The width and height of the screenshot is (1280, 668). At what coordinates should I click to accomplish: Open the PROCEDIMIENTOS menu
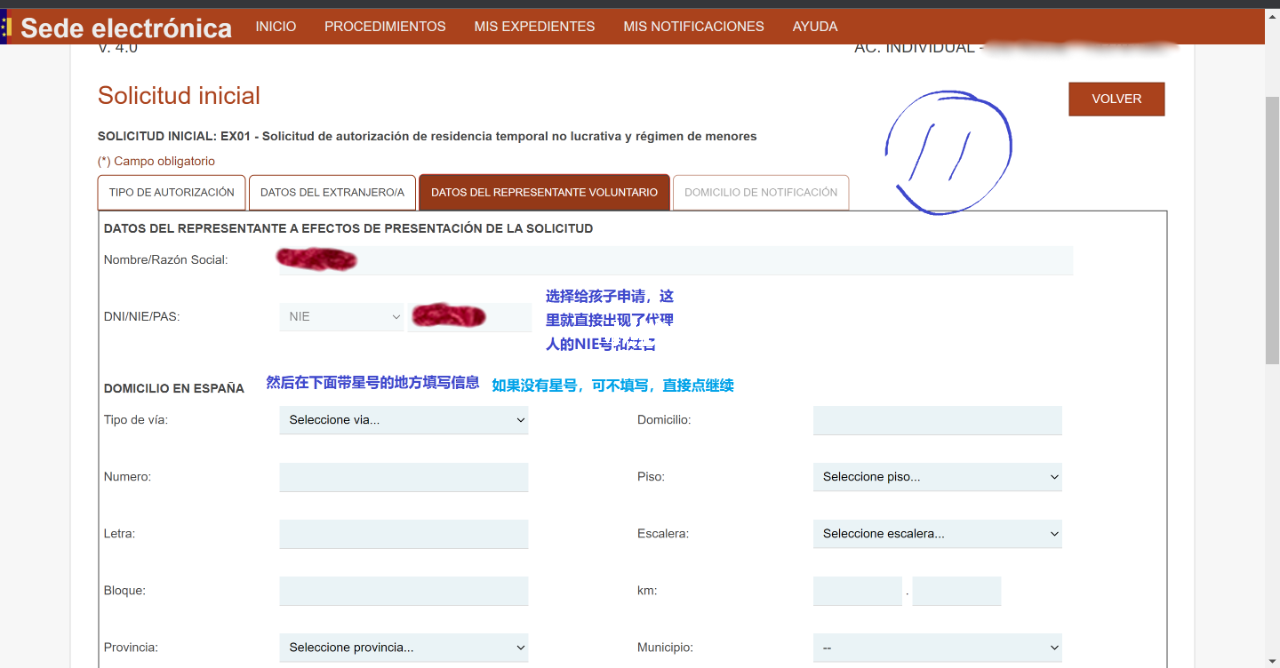(x=385, y=27)
